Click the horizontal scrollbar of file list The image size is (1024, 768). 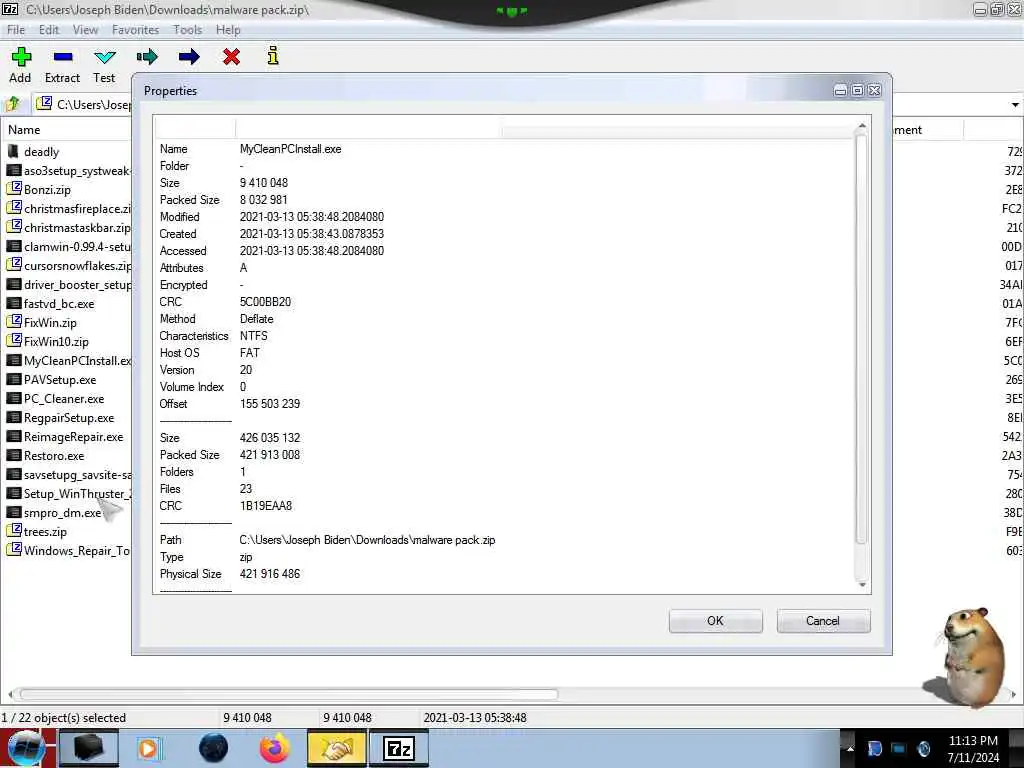289,694
